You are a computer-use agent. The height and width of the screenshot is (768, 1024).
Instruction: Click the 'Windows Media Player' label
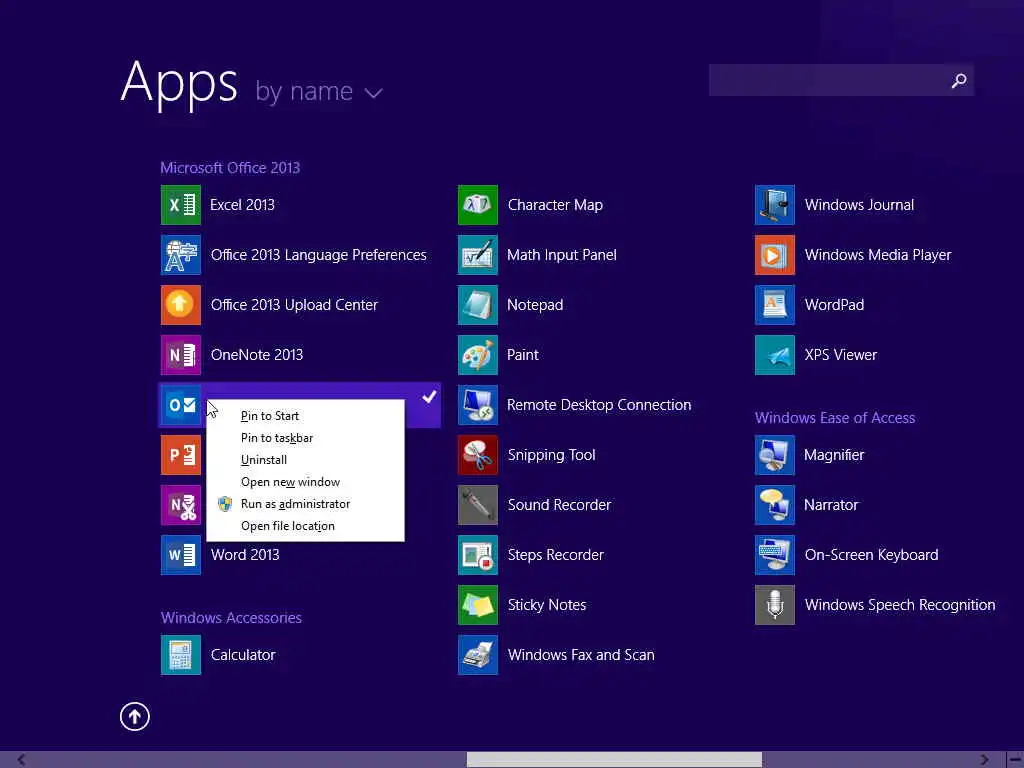[x=878, y=255]
